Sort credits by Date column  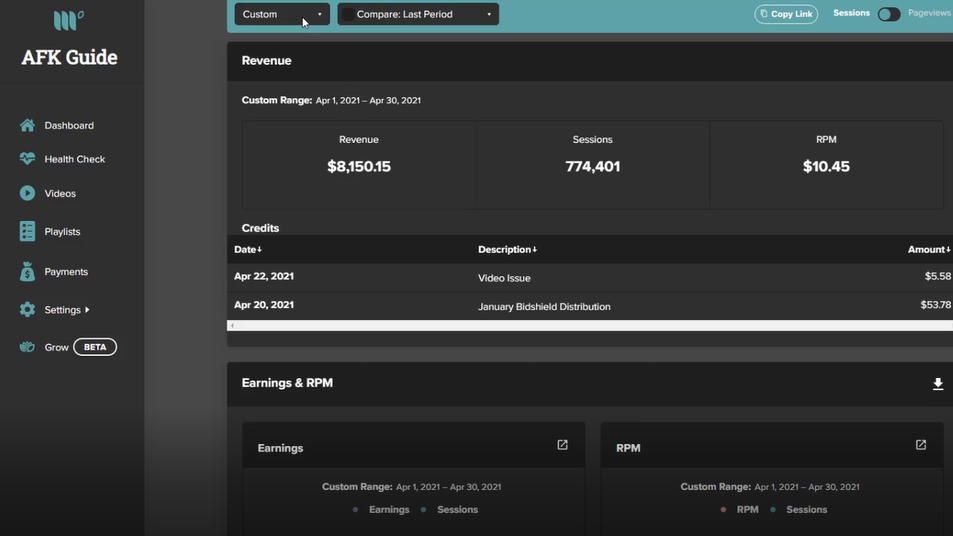[x=248, y=249]
